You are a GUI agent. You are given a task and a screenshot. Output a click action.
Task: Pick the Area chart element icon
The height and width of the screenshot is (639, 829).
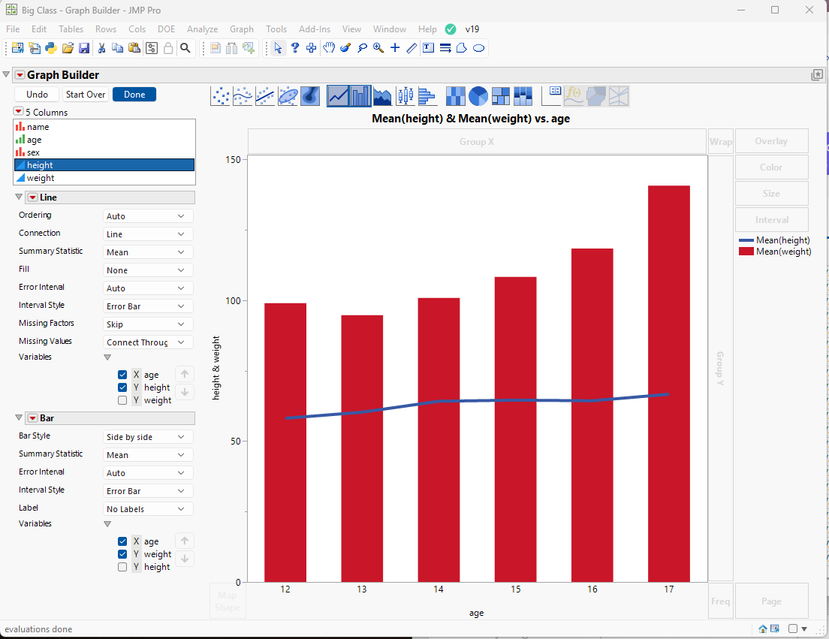(382, 96)
